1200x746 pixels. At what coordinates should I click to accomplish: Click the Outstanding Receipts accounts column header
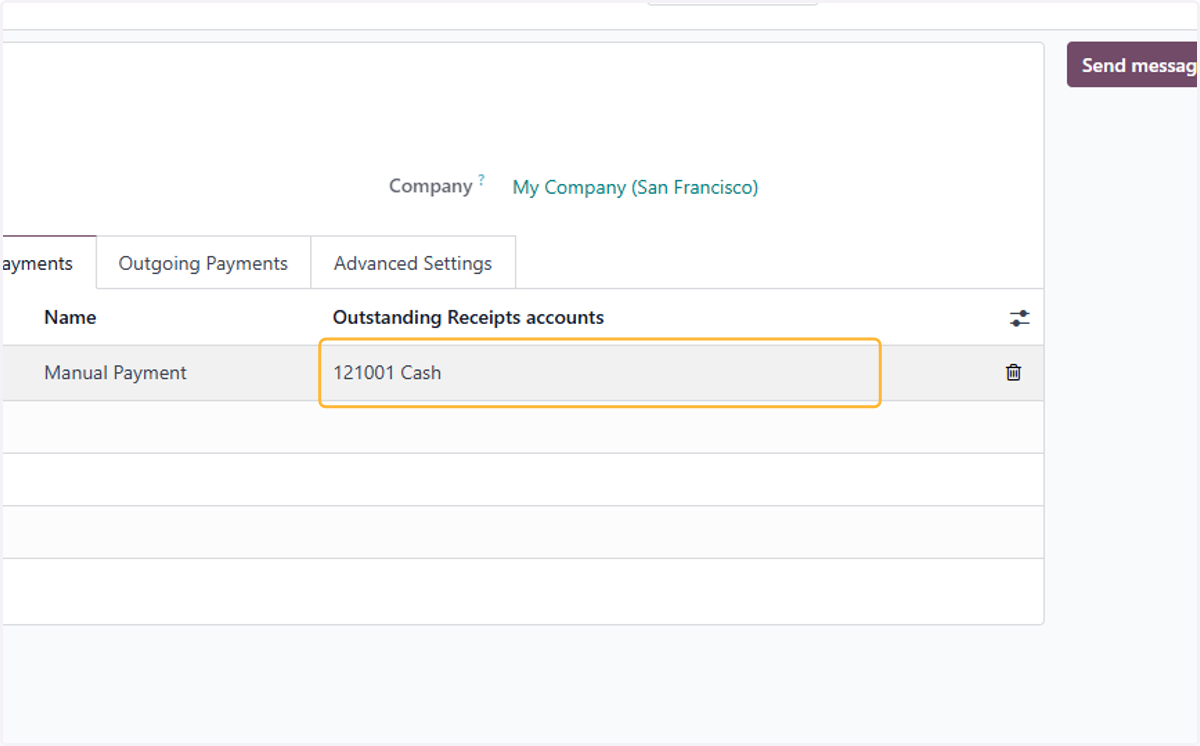(x=468, y=317)
